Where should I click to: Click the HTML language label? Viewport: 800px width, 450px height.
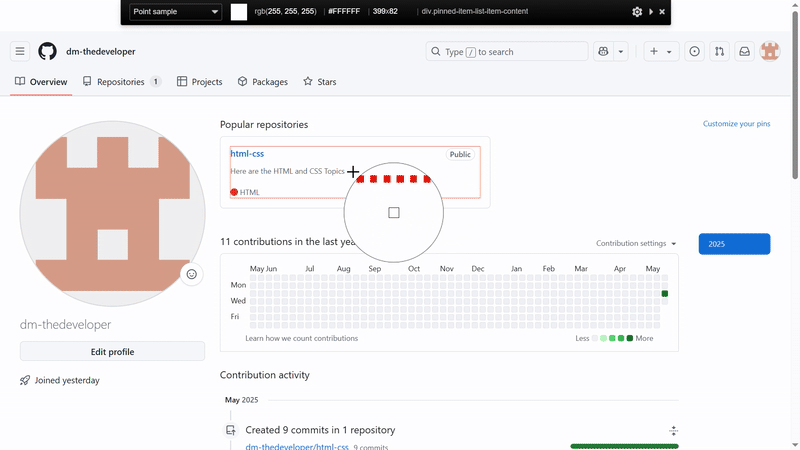click(x=249, y=192)
